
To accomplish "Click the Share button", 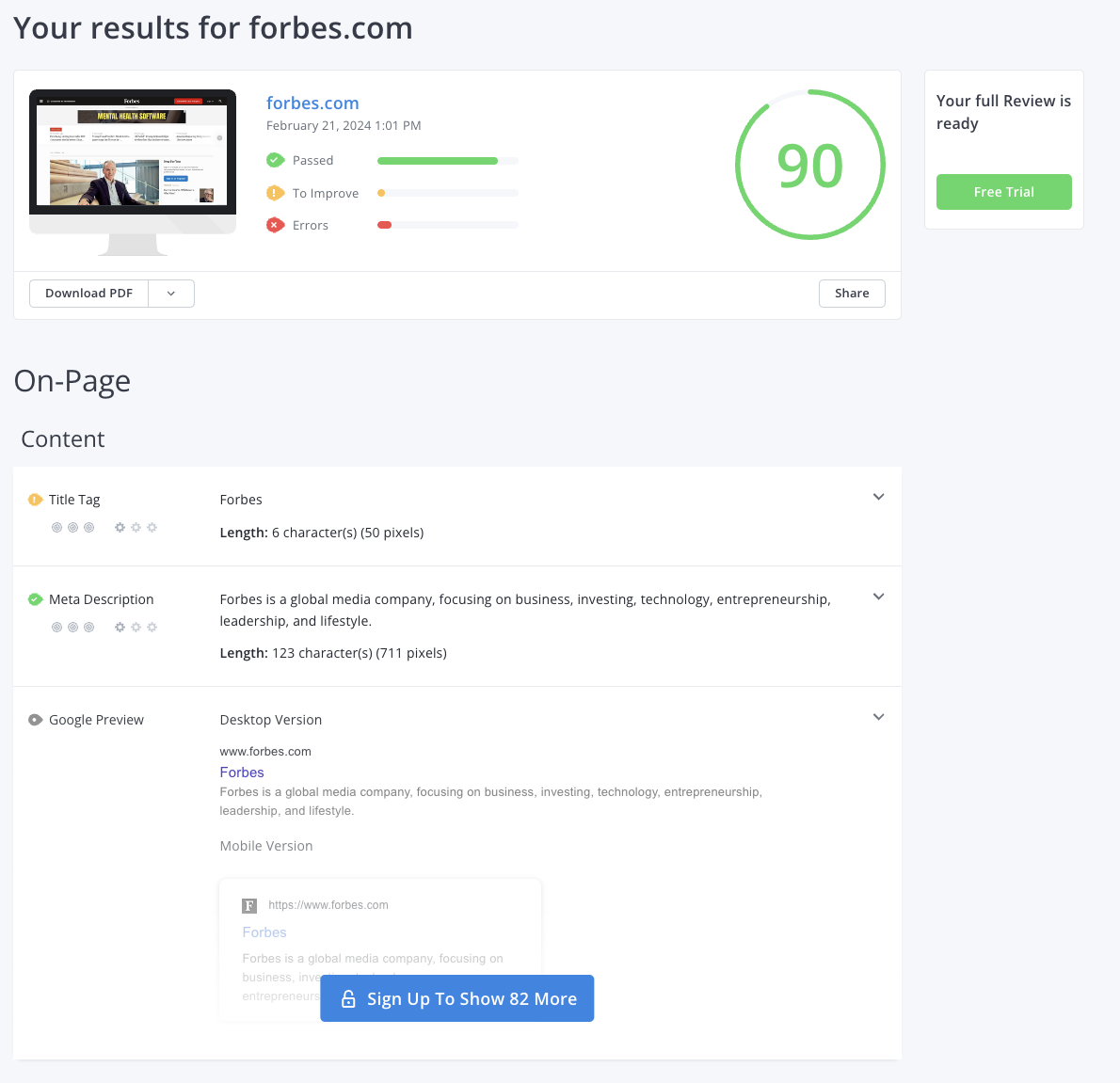I will [x=852, y=294].
